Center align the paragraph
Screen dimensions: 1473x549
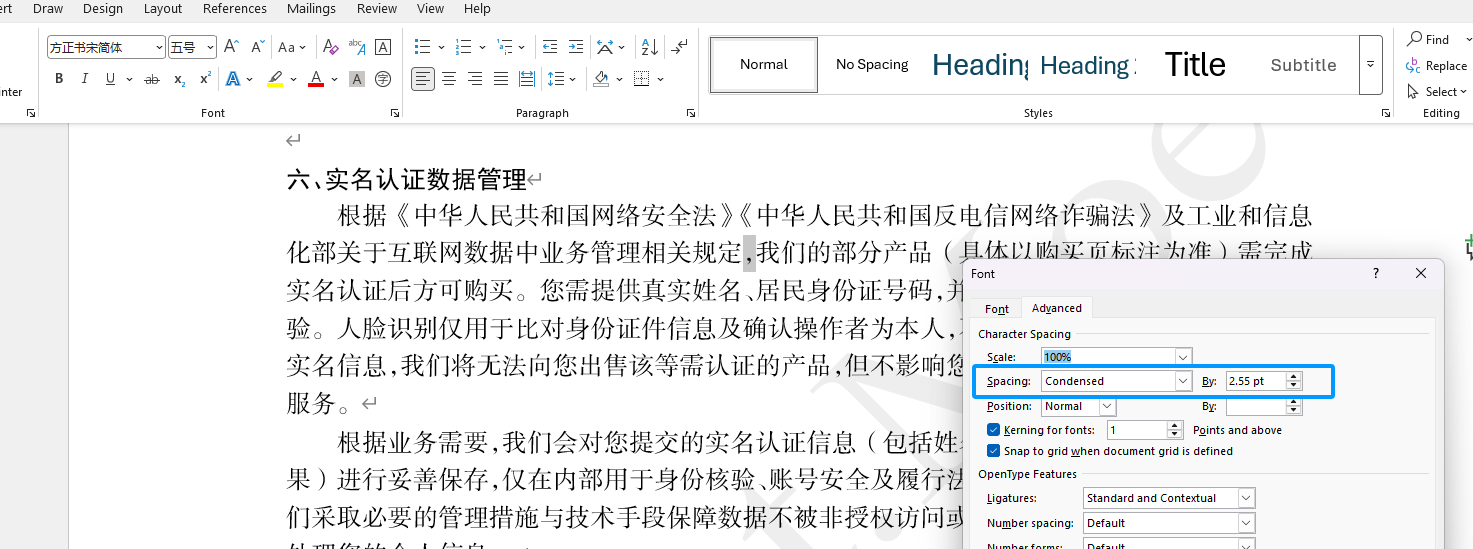[449, 79]
